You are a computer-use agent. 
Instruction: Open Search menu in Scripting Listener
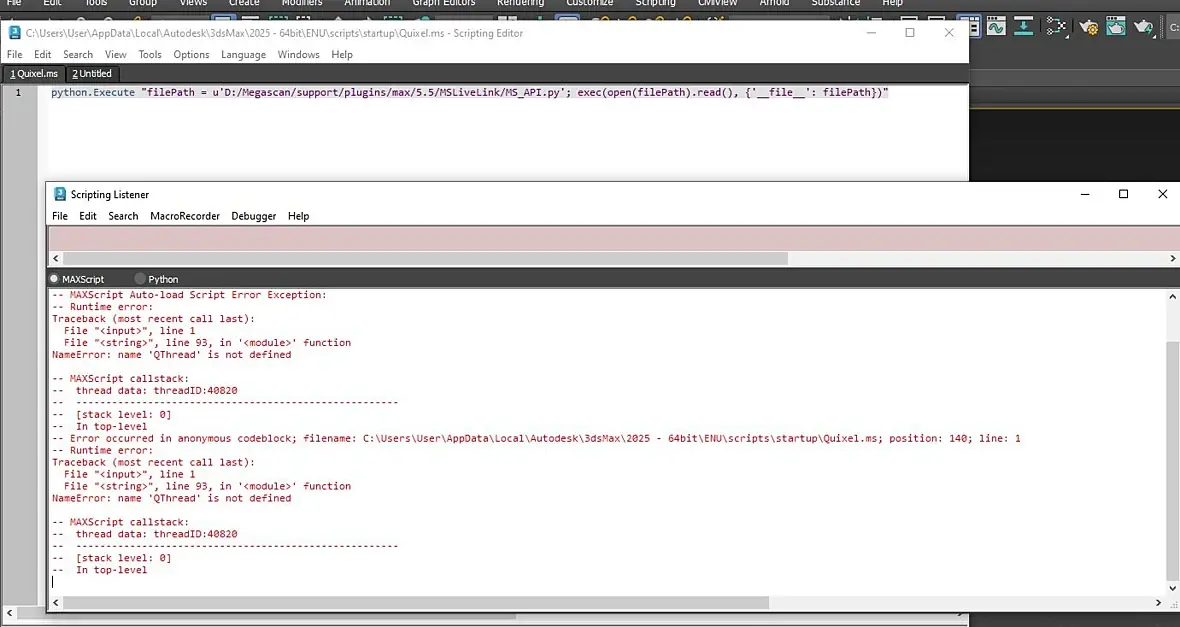[123, 216]
